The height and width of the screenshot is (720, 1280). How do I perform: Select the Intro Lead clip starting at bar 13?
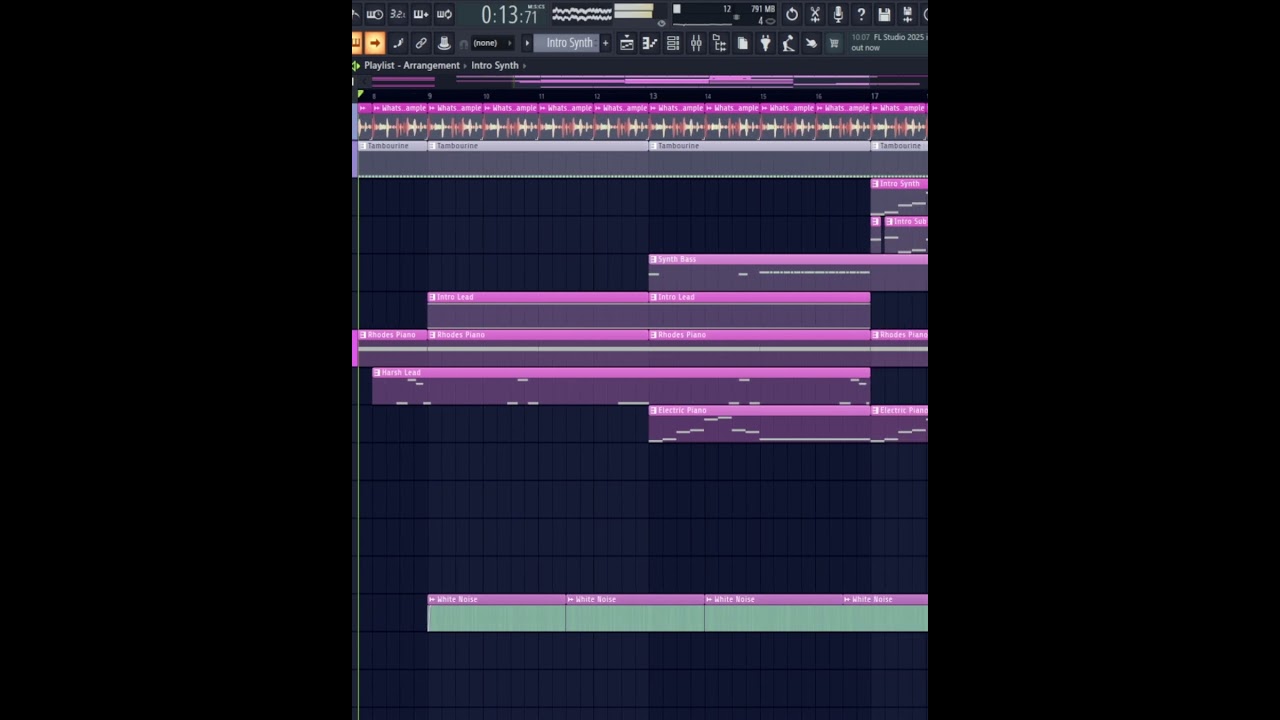click(759, 310)
